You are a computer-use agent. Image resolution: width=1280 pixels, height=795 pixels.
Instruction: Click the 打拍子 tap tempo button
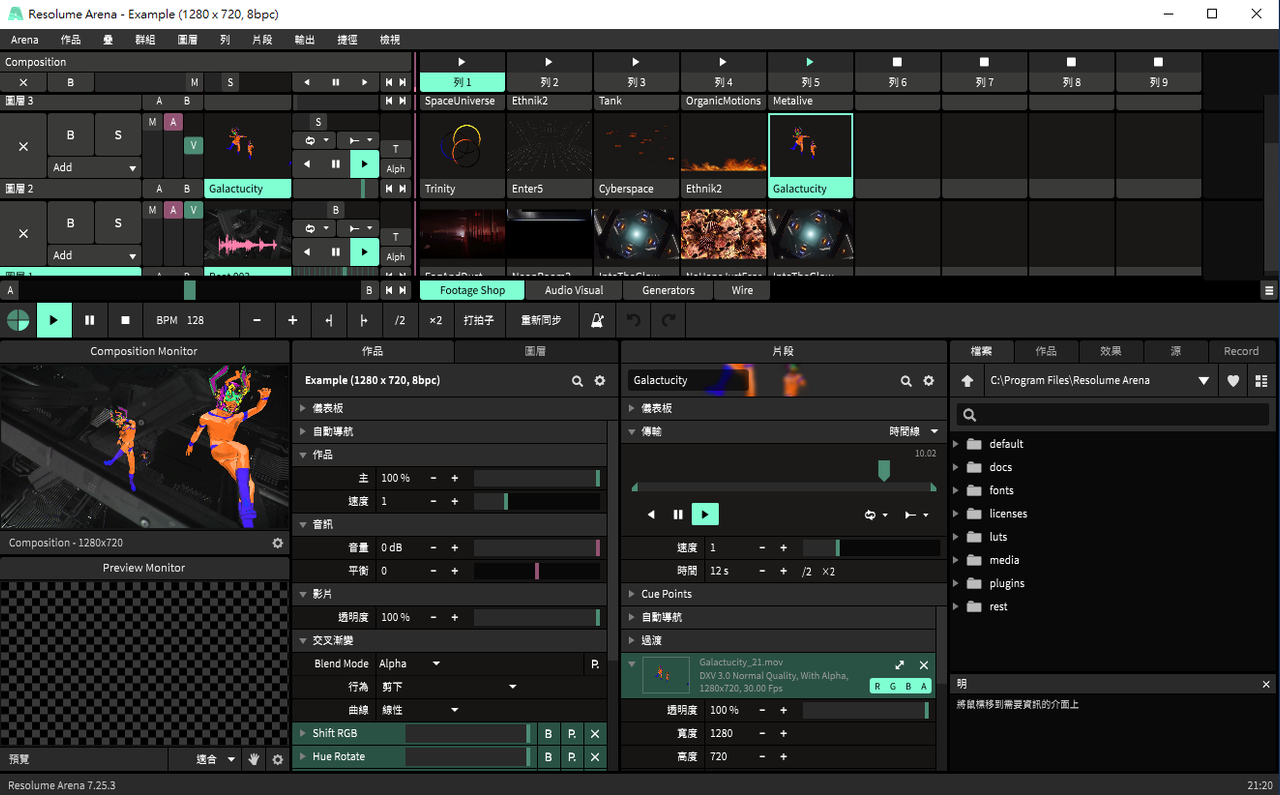pos(478,320)
